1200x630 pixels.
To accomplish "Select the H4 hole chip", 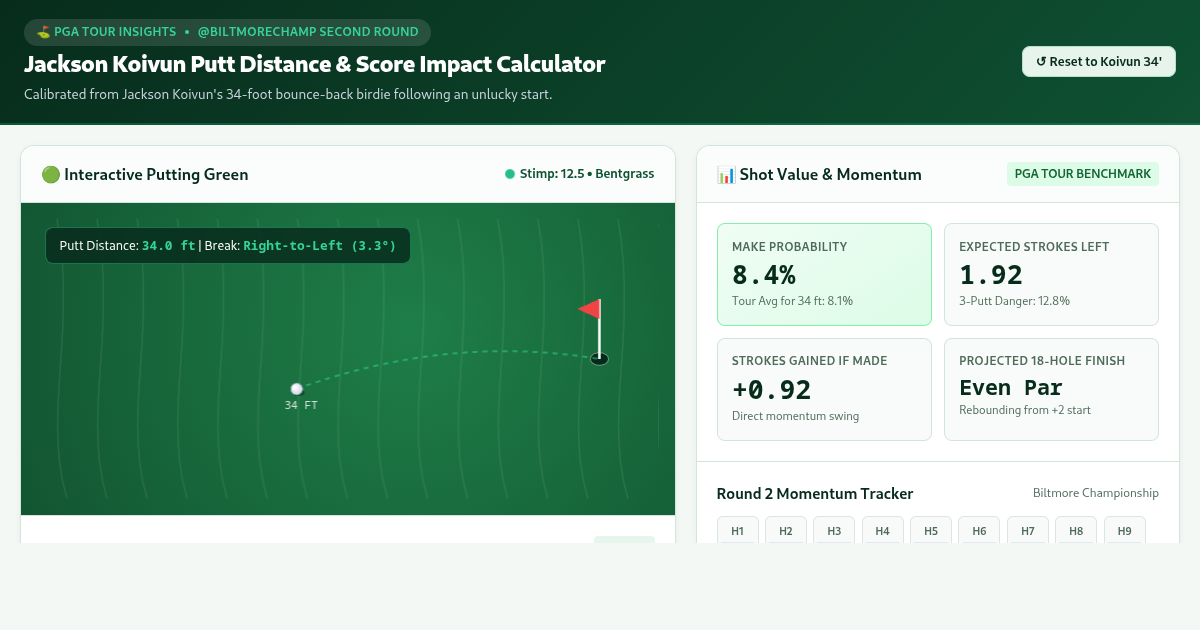I will 883,531.
